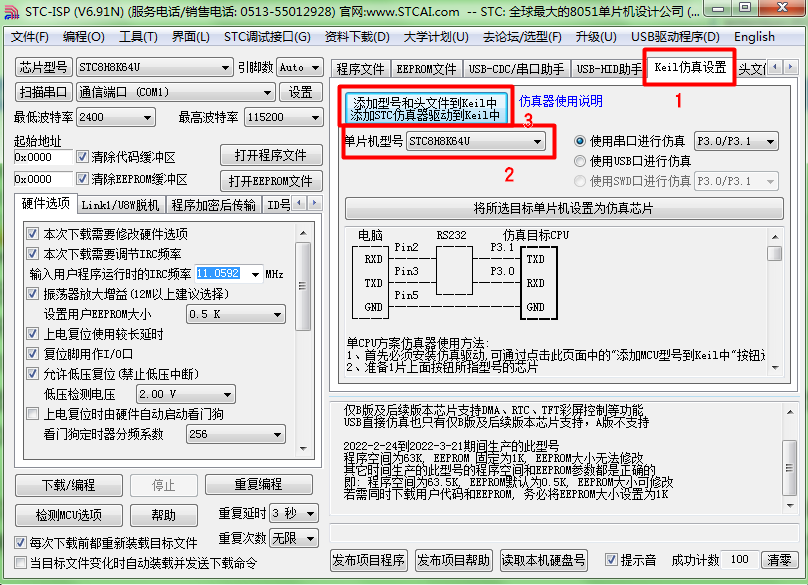This screenshot has width=808, height=585.
Task: Select 使用USB口进行仿真 radio button
Action: [580, 161]
